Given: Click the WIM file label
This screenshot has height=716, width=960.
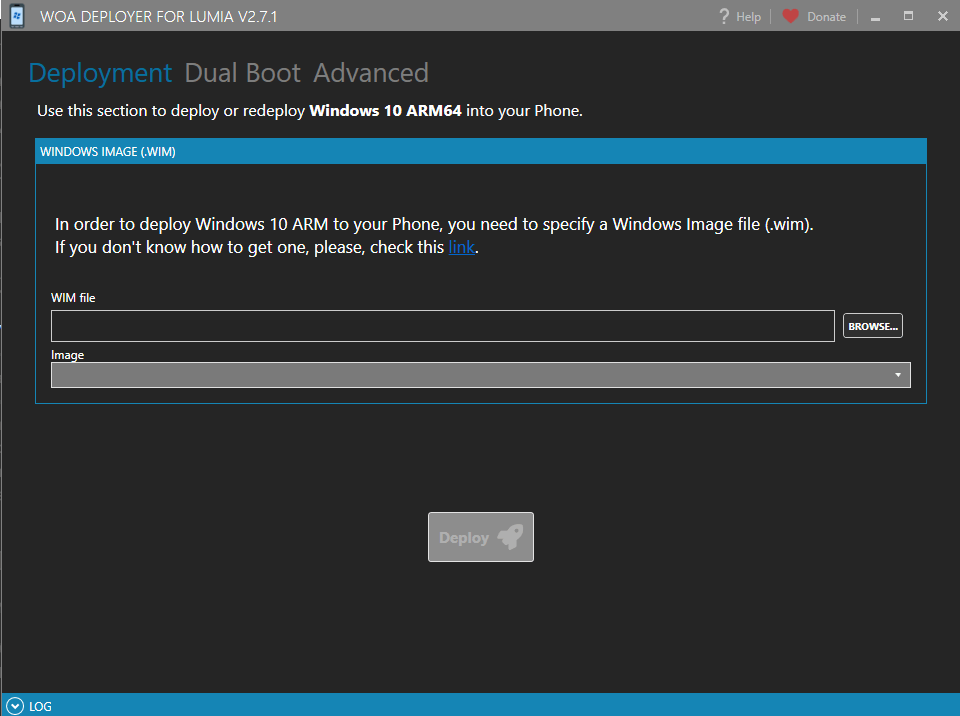Looking at the screenshot, I should tap(73, 298).
